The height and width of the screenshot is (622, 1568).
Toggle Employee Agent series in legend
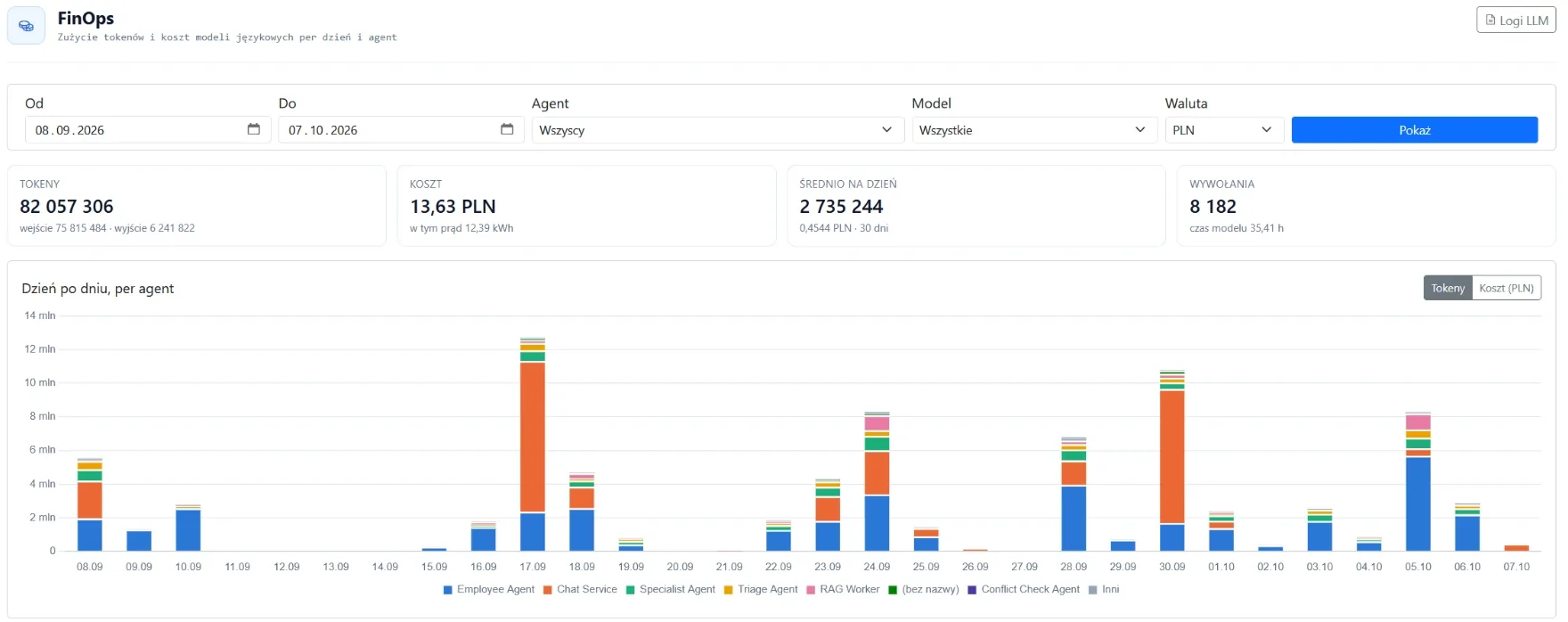coord(489,589)
